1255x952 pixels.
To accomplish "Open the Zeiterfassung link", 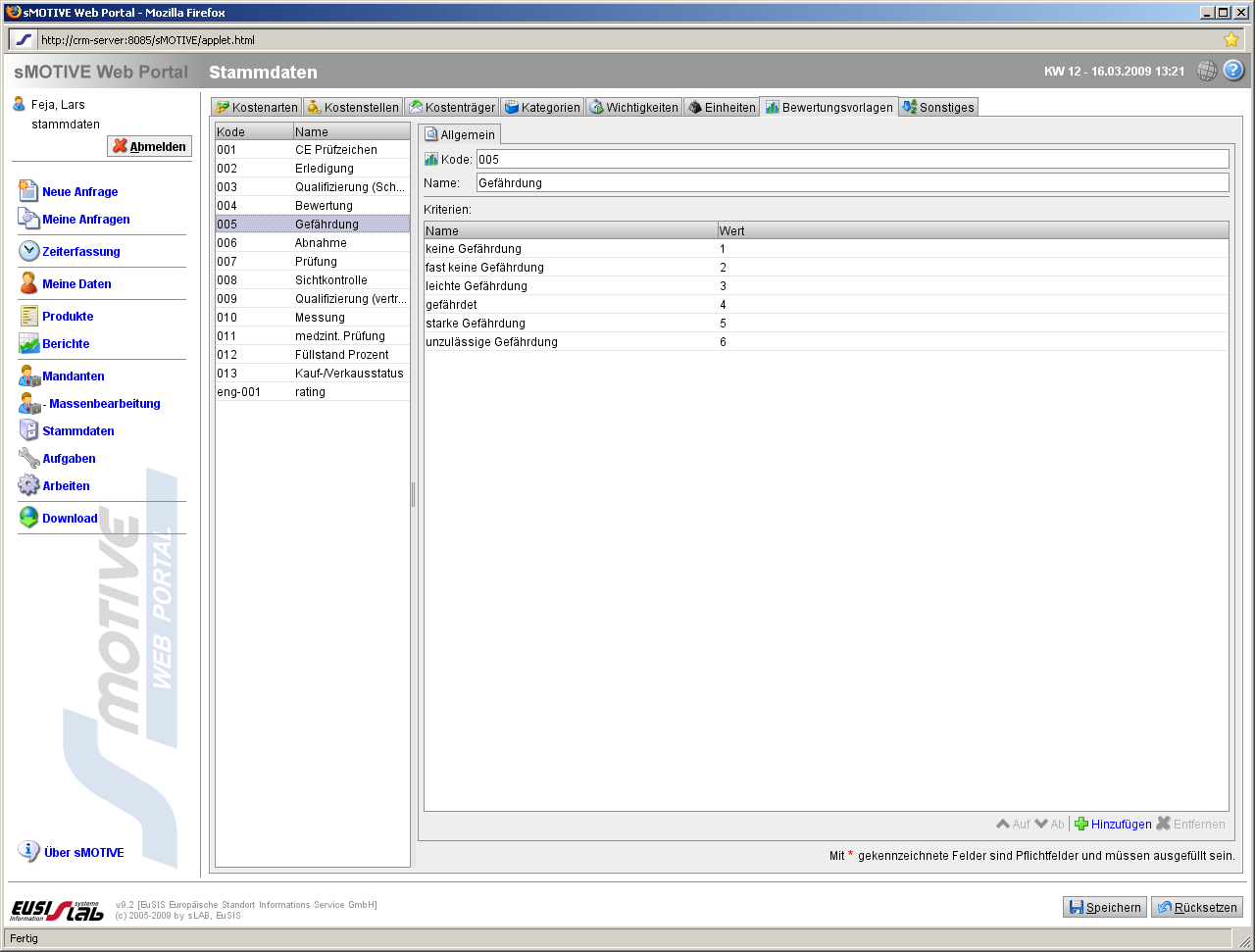I will coord(81,252).
